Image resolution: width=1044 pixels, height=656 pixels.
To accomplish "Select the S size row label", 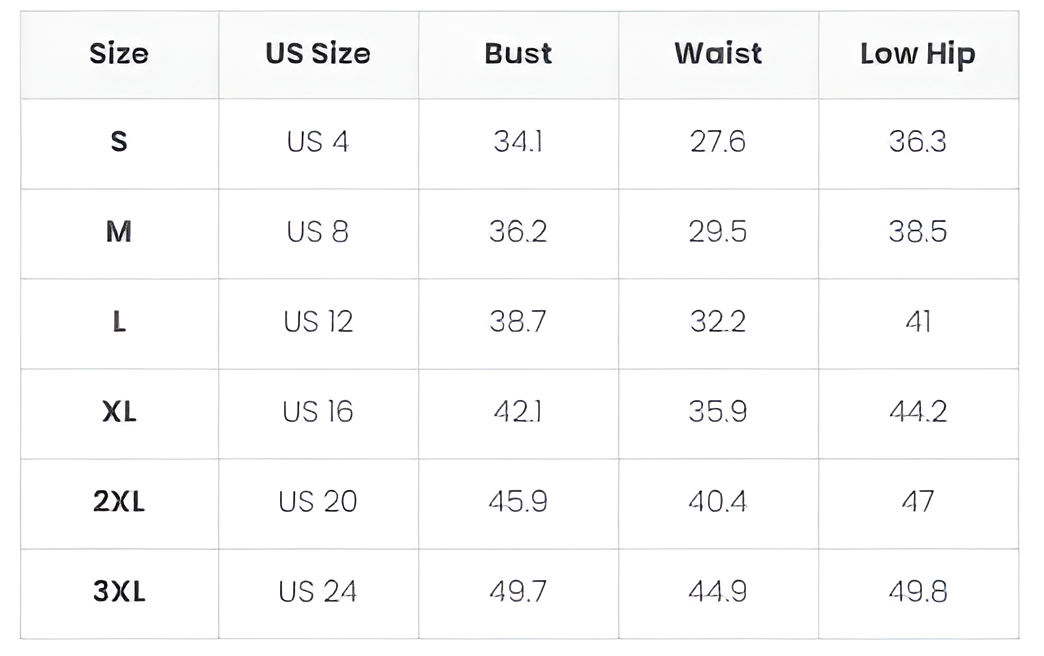I will (119, 142).
